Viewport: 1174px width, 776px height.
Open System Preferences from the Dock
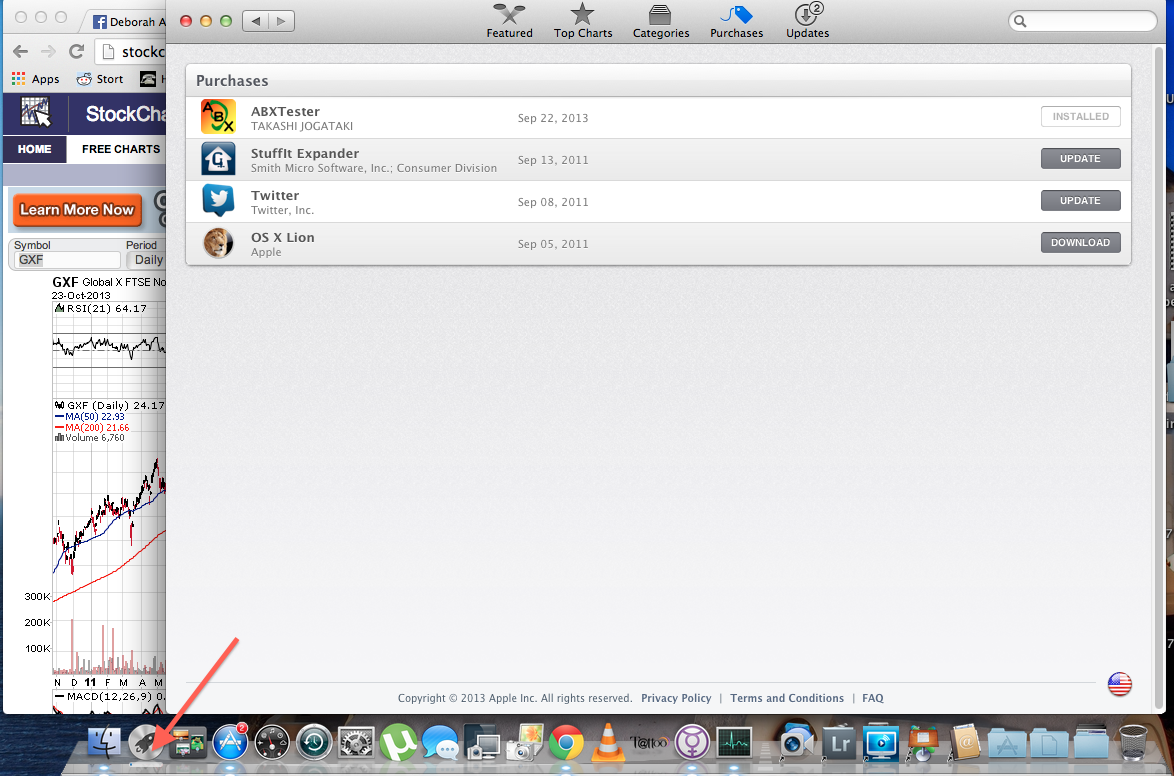point(356,743)
